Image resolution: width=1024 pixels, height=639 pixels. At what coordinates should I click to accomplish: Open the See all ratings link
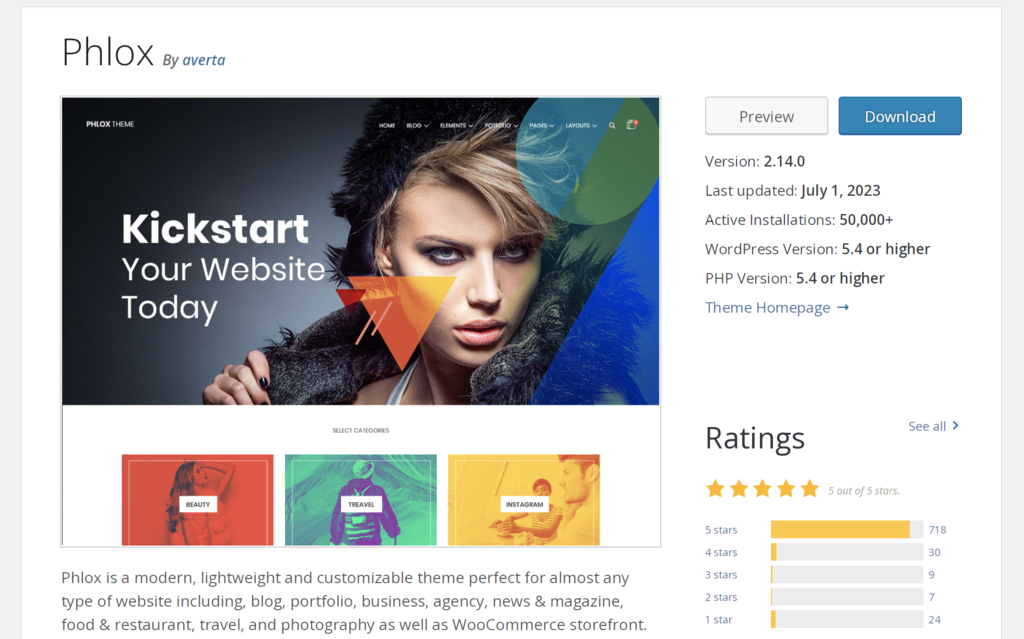tap(933, 426)
